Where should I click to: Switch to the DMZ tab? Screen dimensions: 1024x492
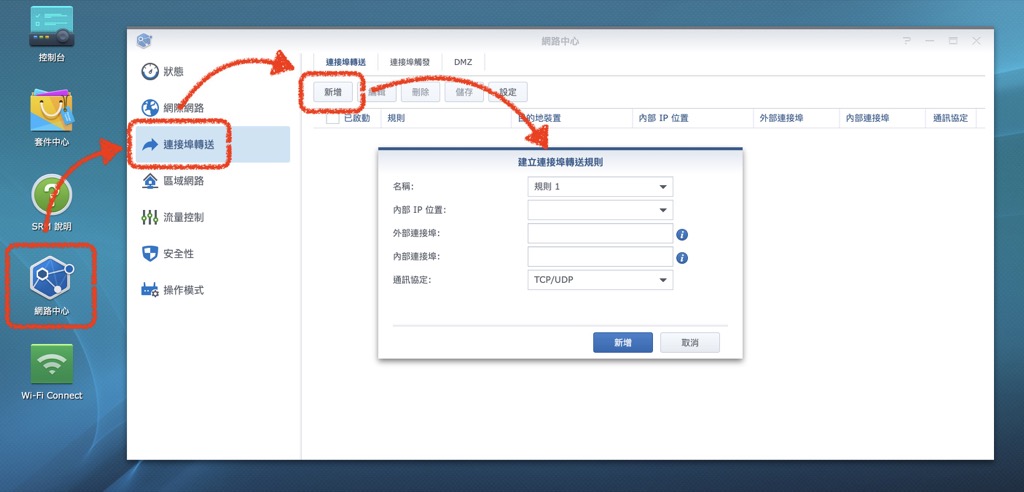tap(463, 62)
